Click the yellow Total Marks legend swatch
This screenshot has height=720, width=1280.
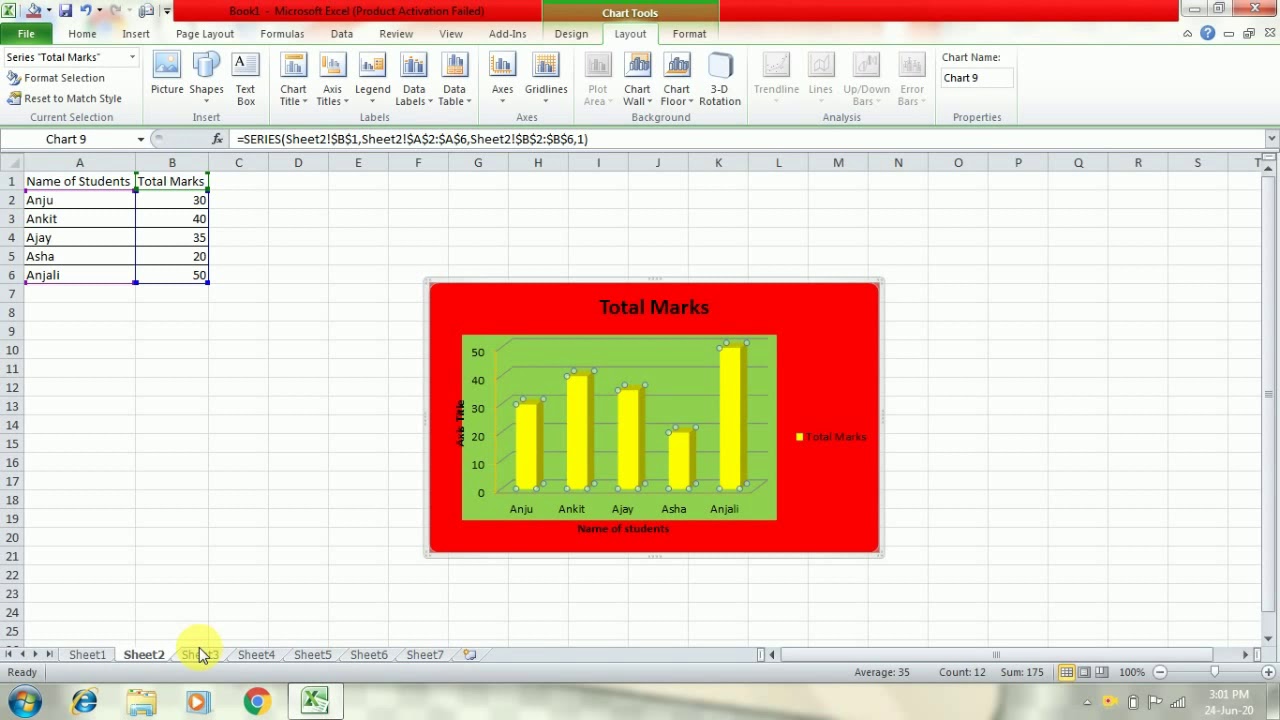(799, 437)
